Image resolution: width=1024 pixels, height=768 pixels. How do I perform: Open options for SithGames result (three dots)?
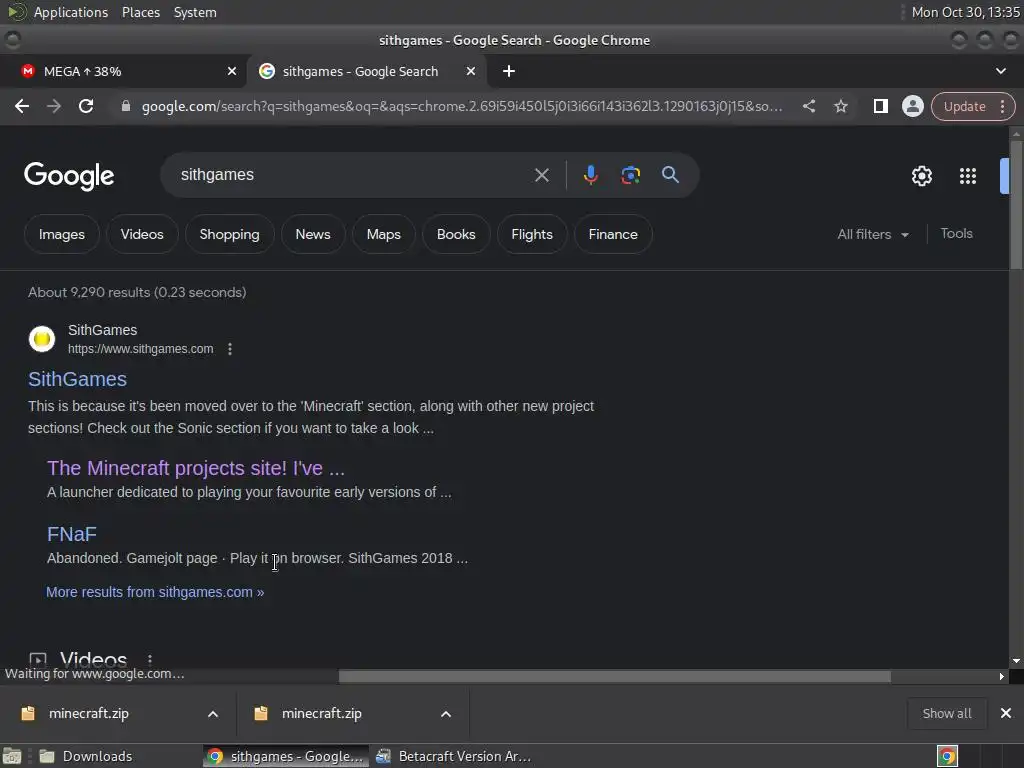click(x=230, y=349)
